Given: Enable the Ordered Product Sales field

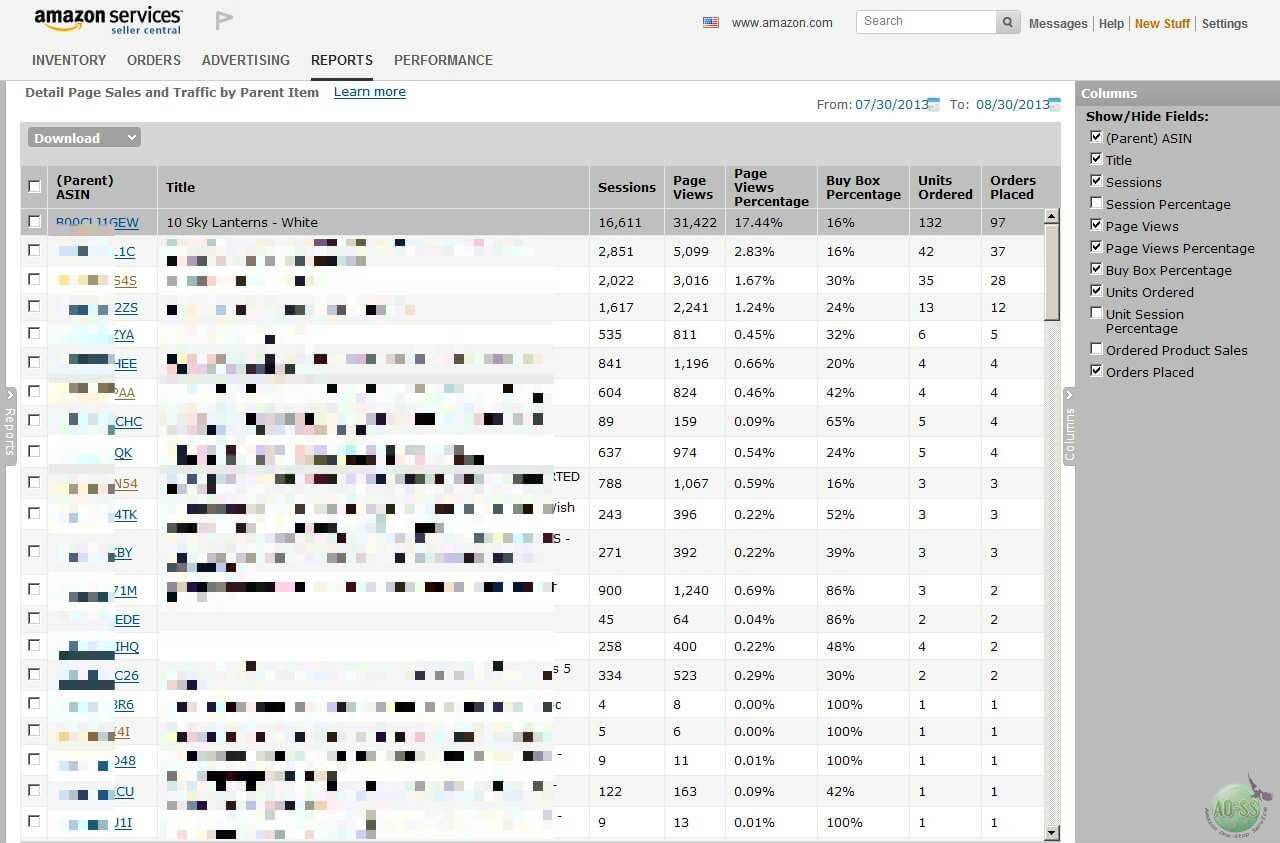Looking at the screenshot, I should 1096,349.
